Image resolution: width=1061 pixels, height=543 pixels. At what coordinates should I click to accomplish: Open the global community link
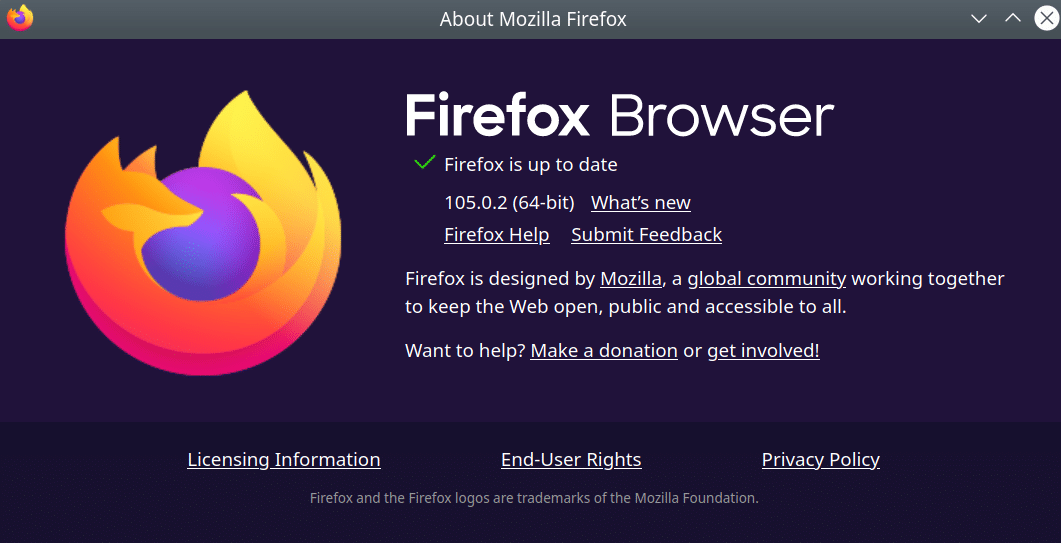[766, 279]
